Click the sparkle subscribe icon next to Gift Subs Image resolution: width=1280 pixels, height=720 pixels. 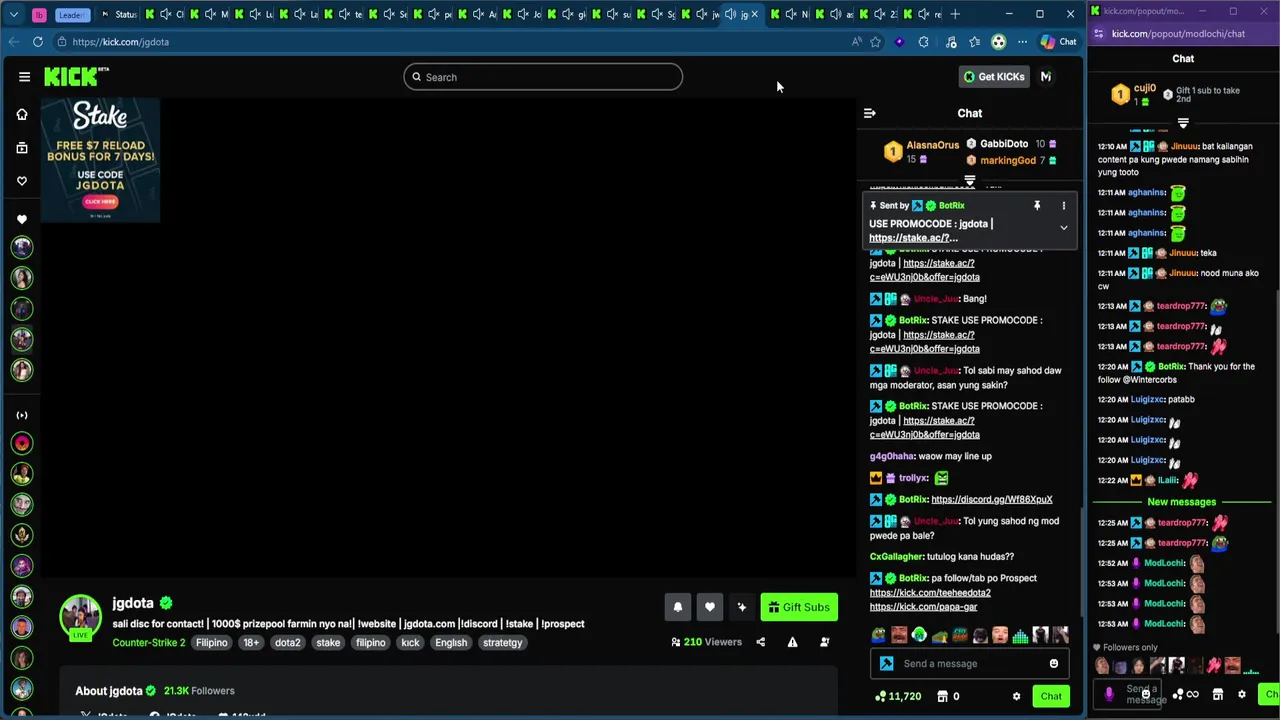coord(742,607)
